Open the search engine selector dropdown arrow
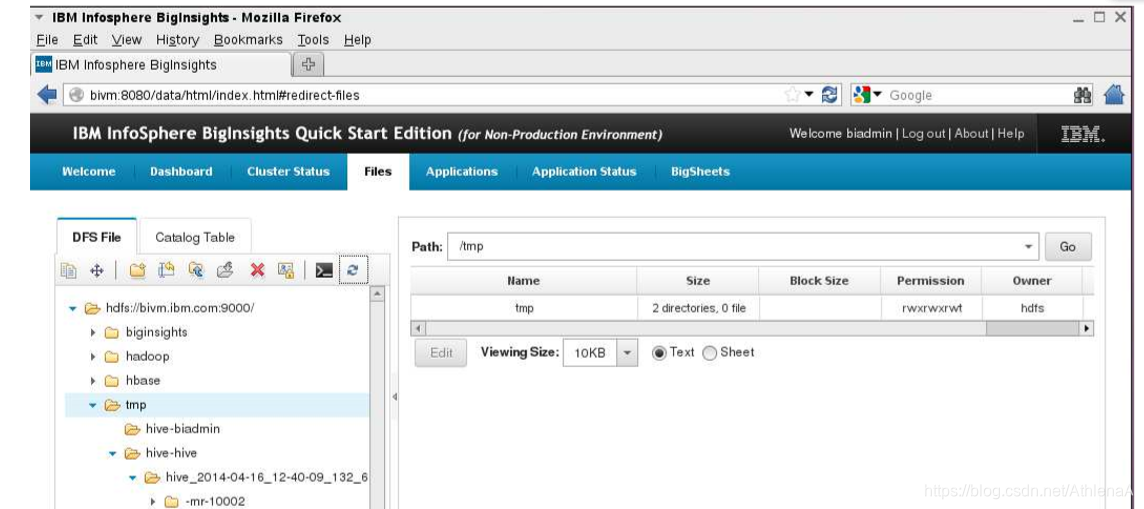The height and width of the screenshot is (509, 1144). tap(878, 95)
